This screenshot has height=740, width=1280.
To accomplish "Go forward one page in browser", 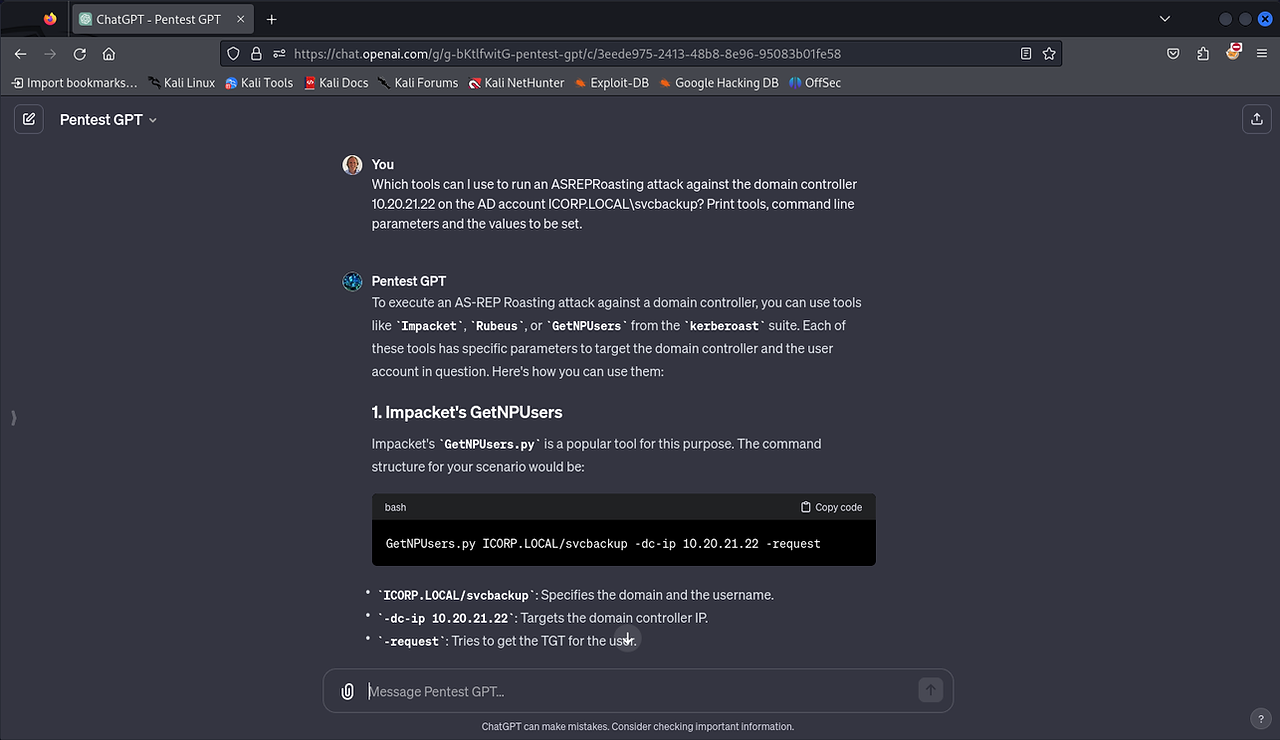I will [50, 54].
